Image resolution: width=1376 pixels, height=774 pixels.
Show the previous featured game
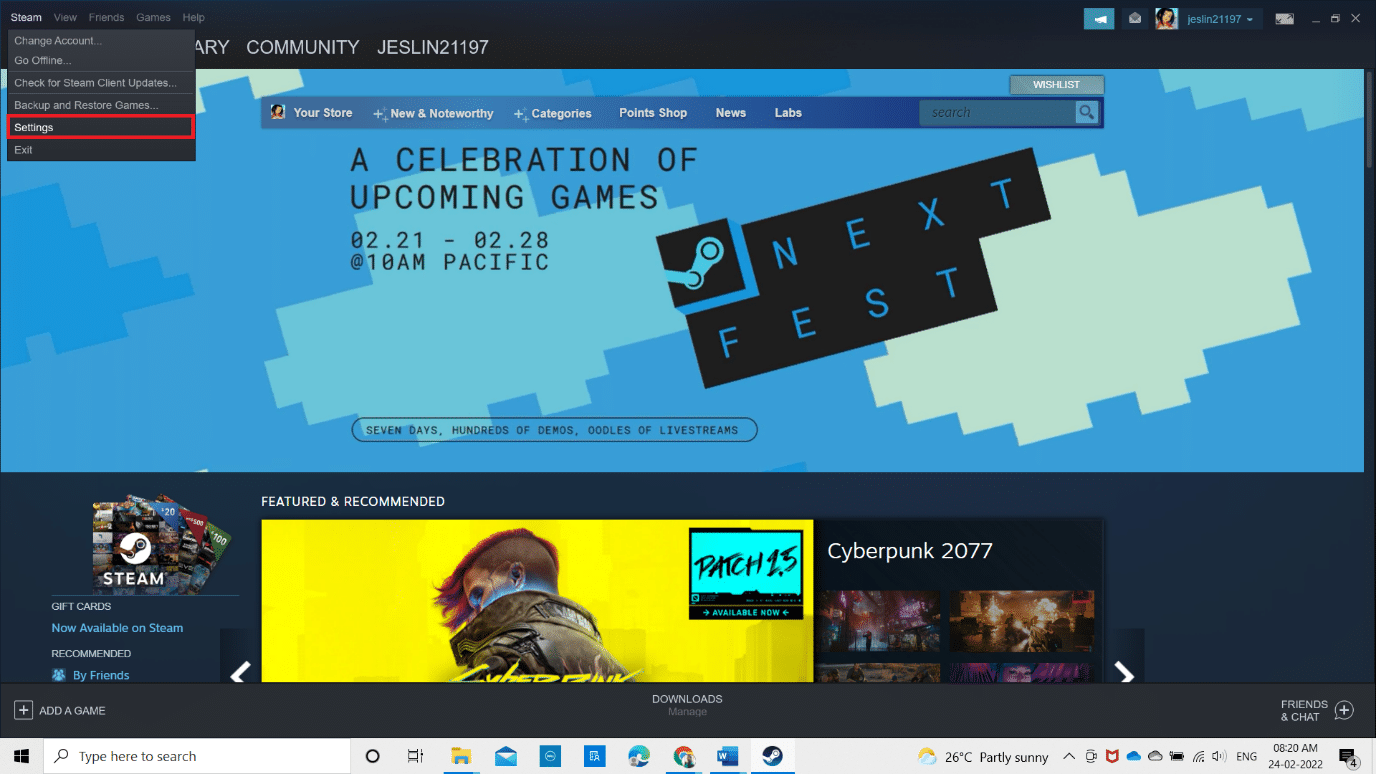pos(240,672)
